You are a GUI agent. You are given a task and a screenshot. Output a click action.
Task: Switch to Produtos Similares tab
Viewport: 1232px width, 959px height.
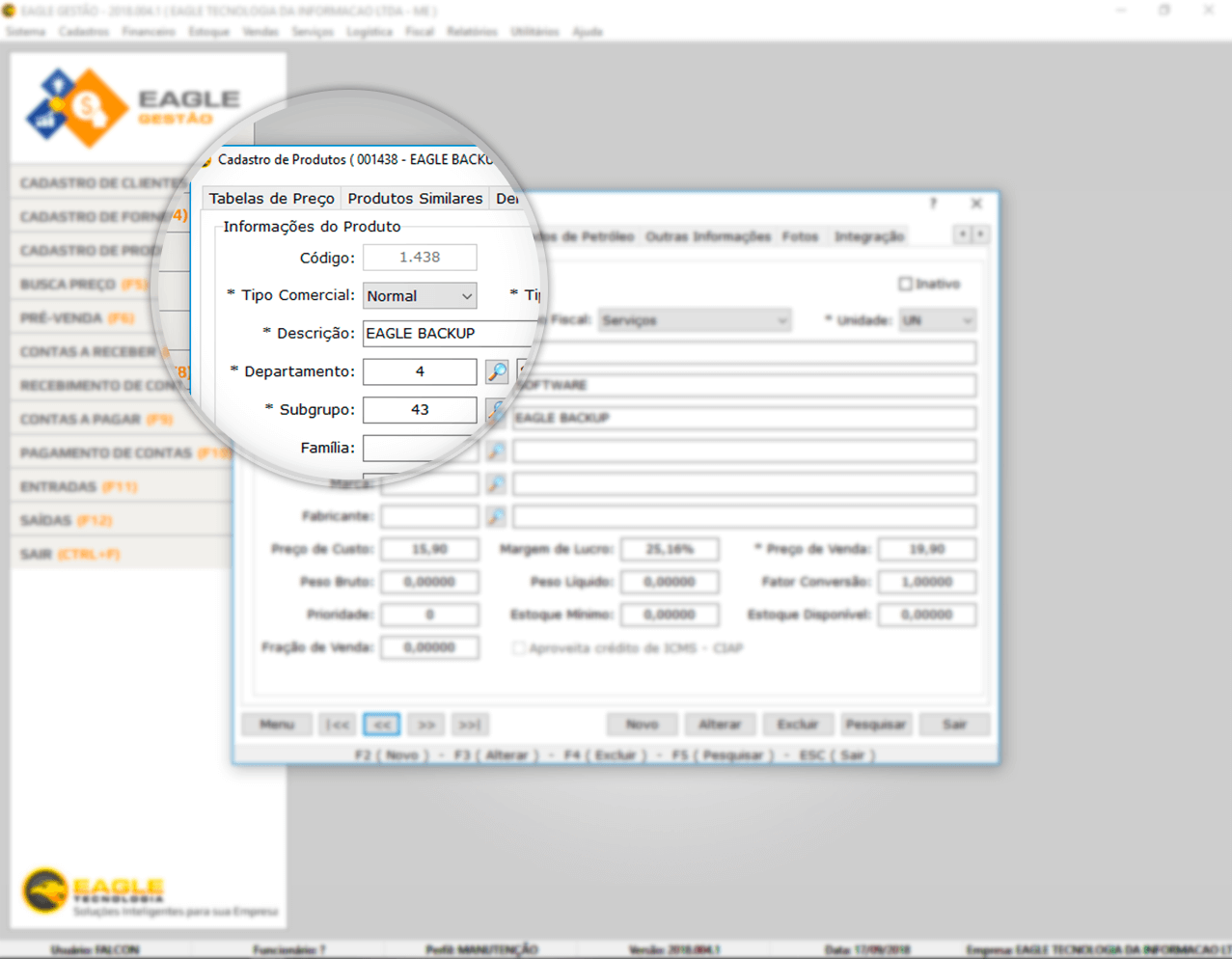click(415, 198)
